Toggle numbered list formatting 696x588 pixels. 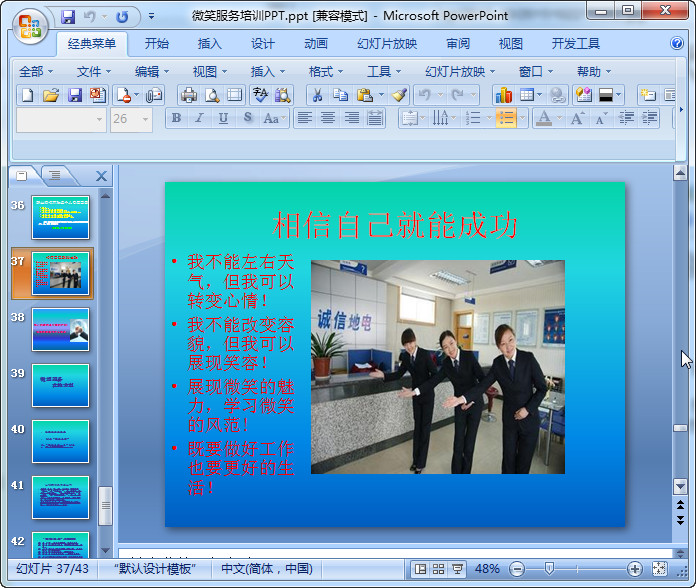473,118
